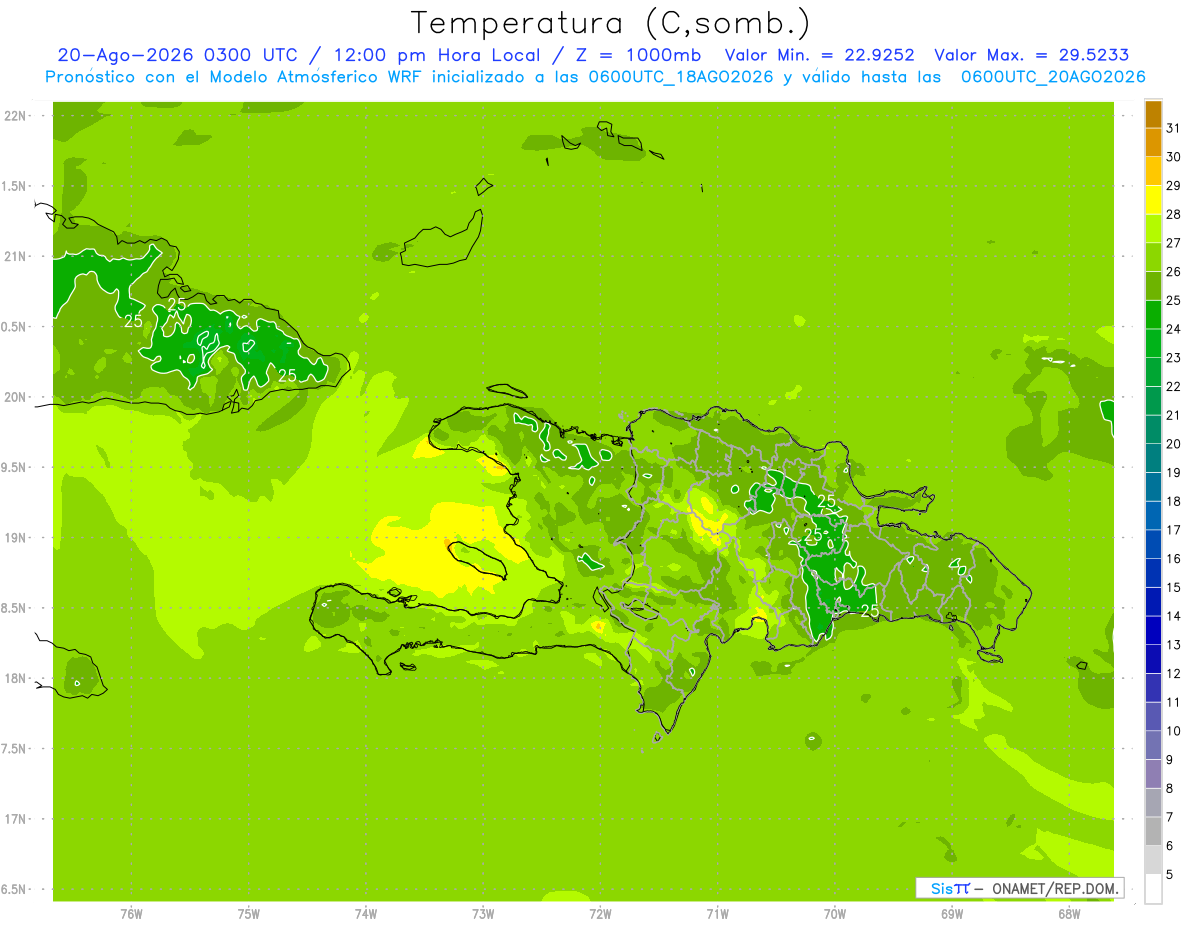Select the teal swatch between 19 and 20

[1154, 458]
